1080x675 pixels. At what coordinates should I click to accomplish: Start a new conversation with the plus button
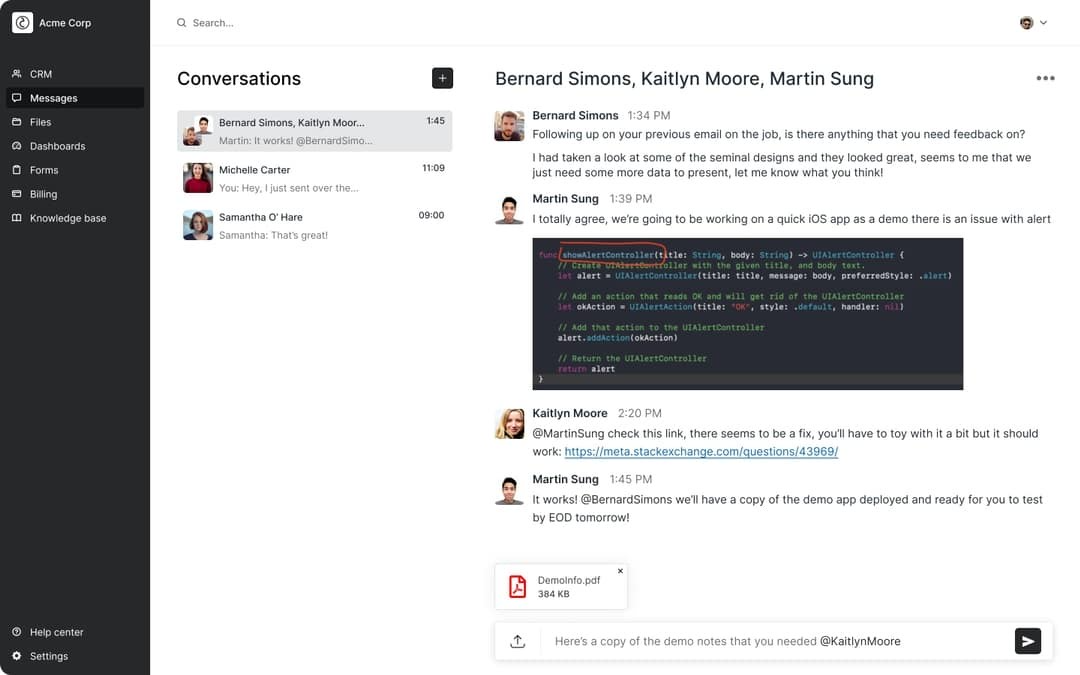tap(441, 77)
